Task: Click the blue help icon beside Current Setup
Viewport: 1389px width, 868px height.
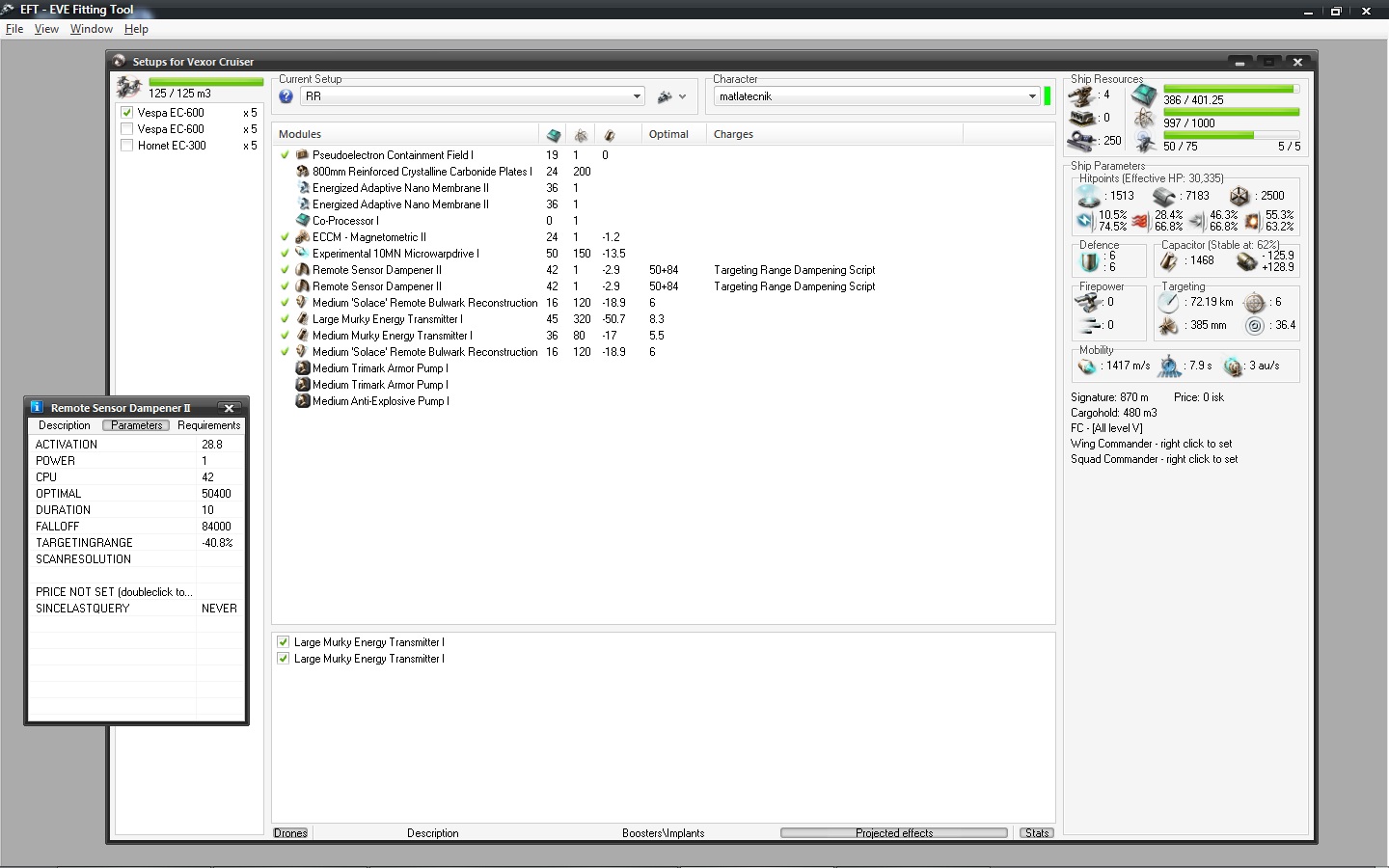Action: click(286, 96)
